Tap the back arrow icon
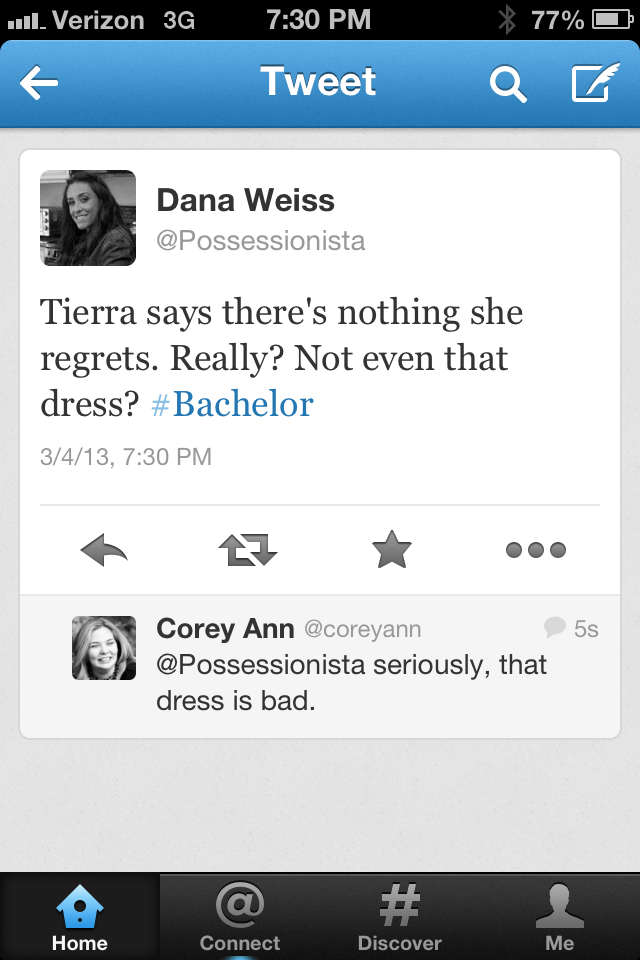 (x=40, y=84)
